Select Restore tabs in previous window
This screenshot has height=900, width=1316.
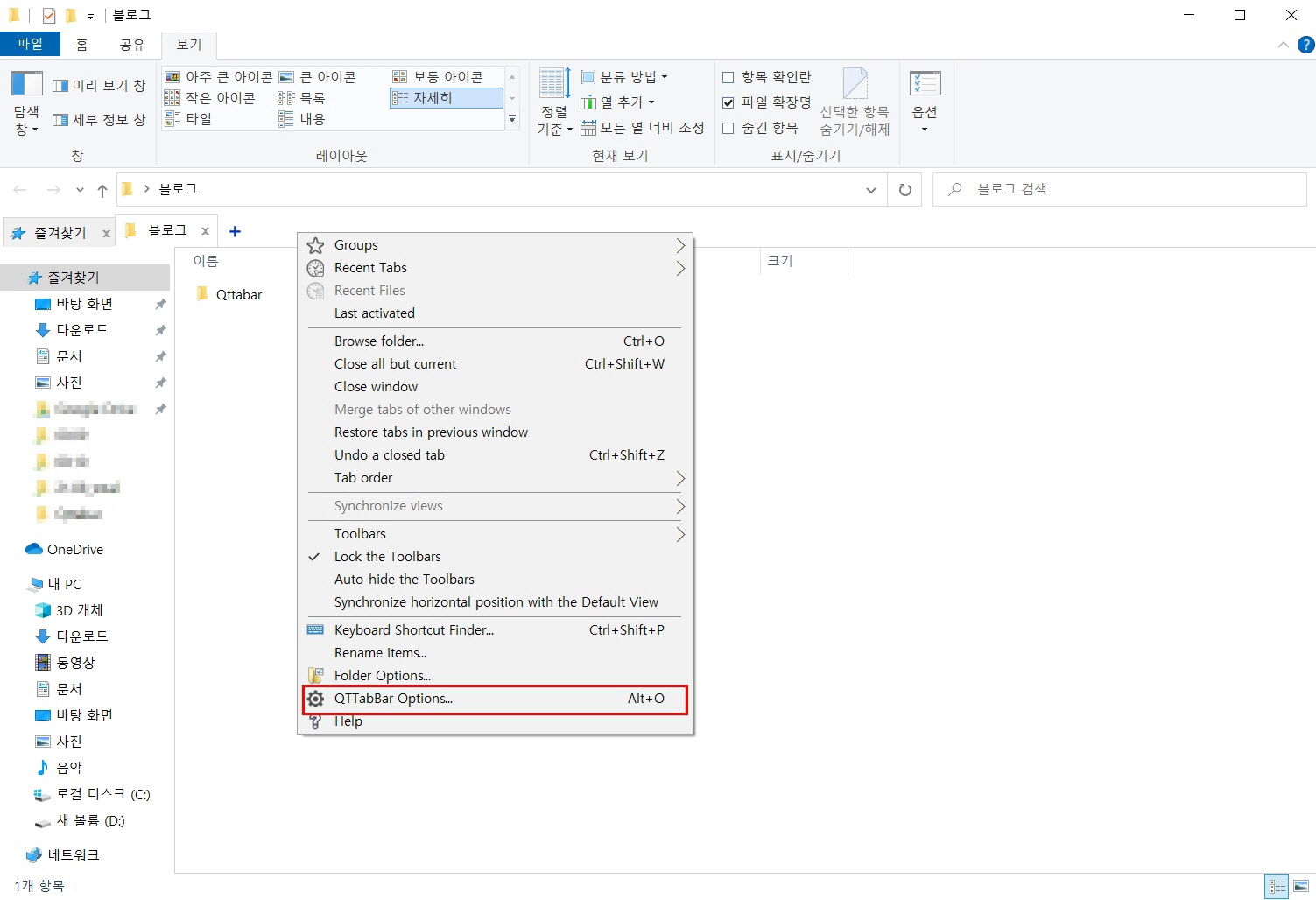tap(496, 432)
